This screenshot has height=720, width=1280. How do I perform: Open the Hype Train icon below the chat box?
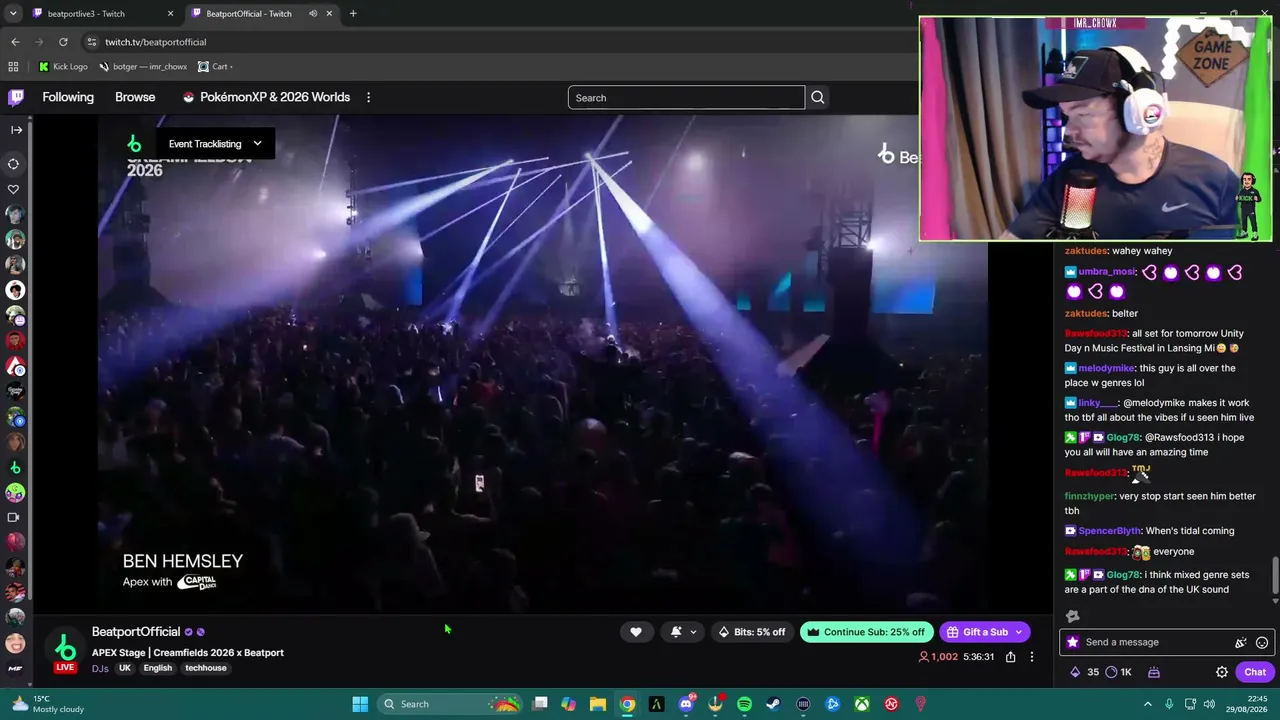(x=1153, y=672)
